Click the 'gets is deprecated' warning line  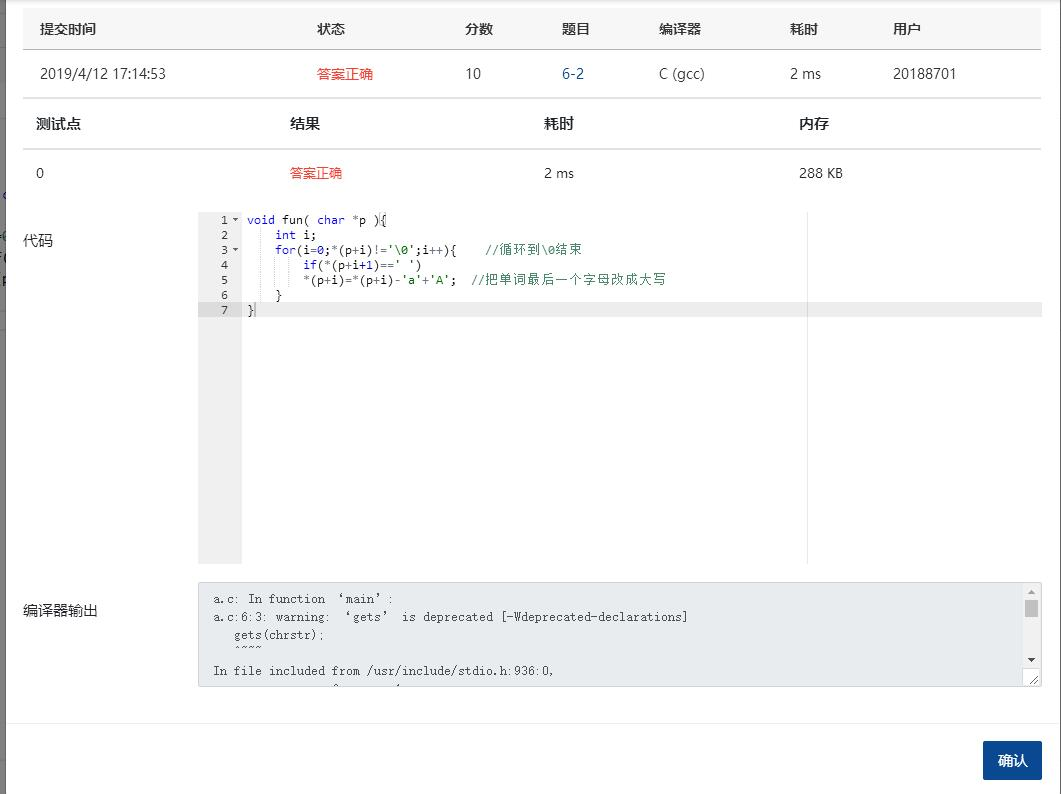[x=450, y=617]
